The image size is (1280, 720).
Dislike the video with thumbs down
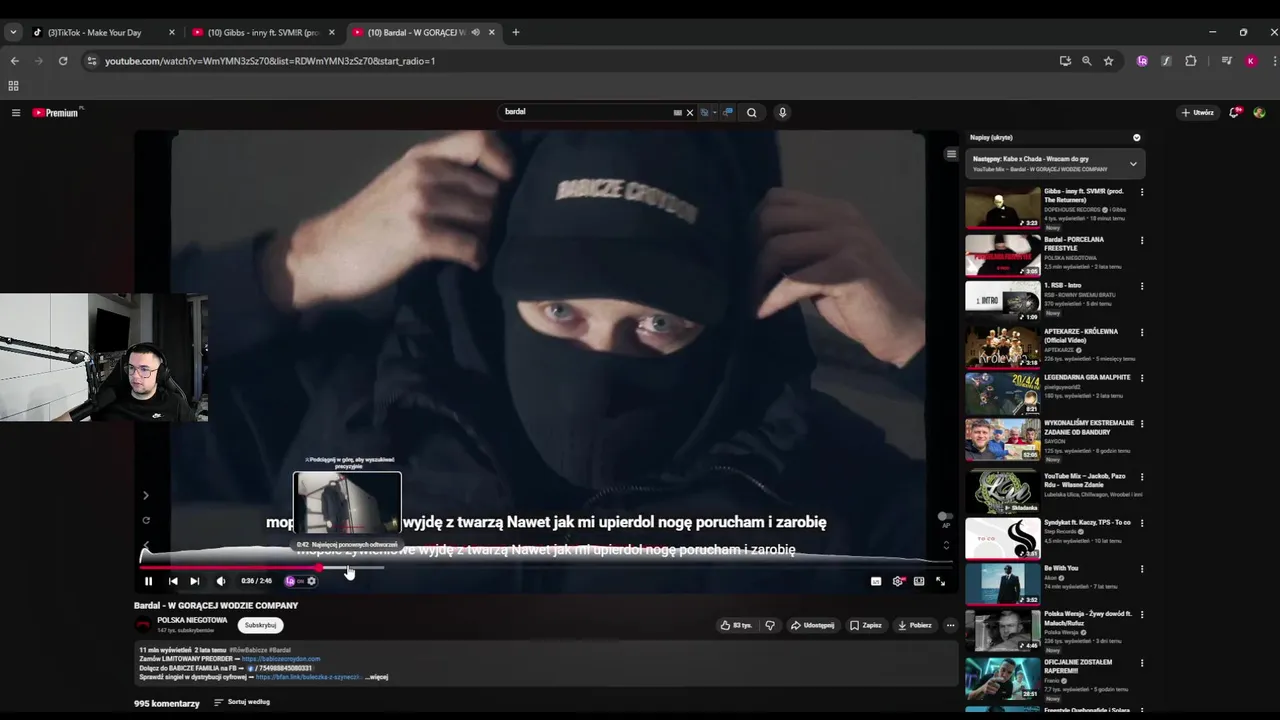(770, 625)
